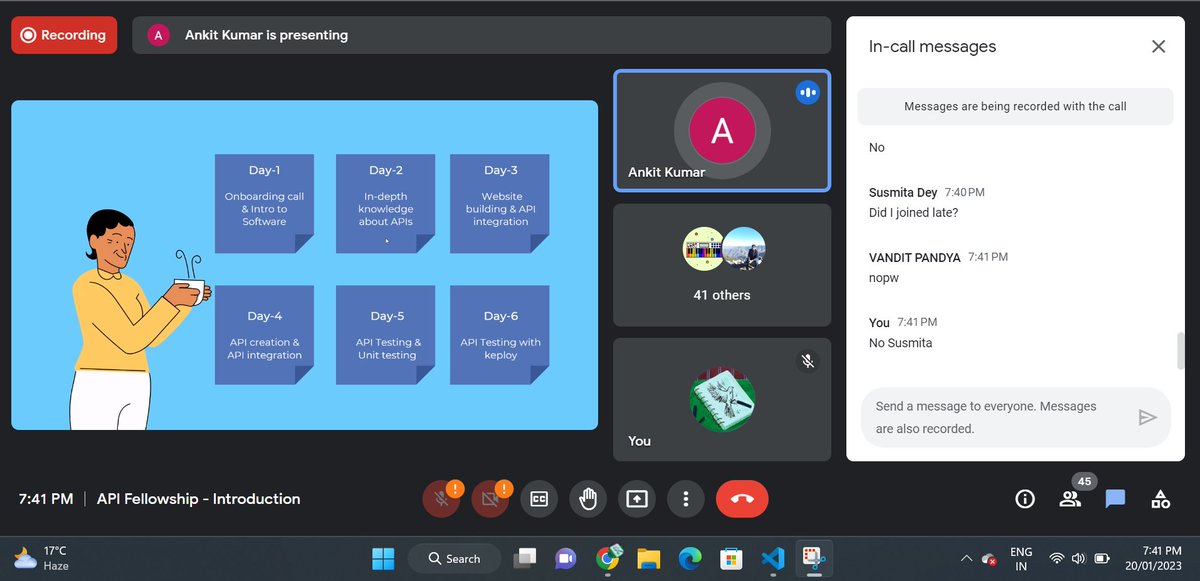1200x581 pixels.
Task: Click the Wi-Fi tray icon
Action: pos(1056,558)
